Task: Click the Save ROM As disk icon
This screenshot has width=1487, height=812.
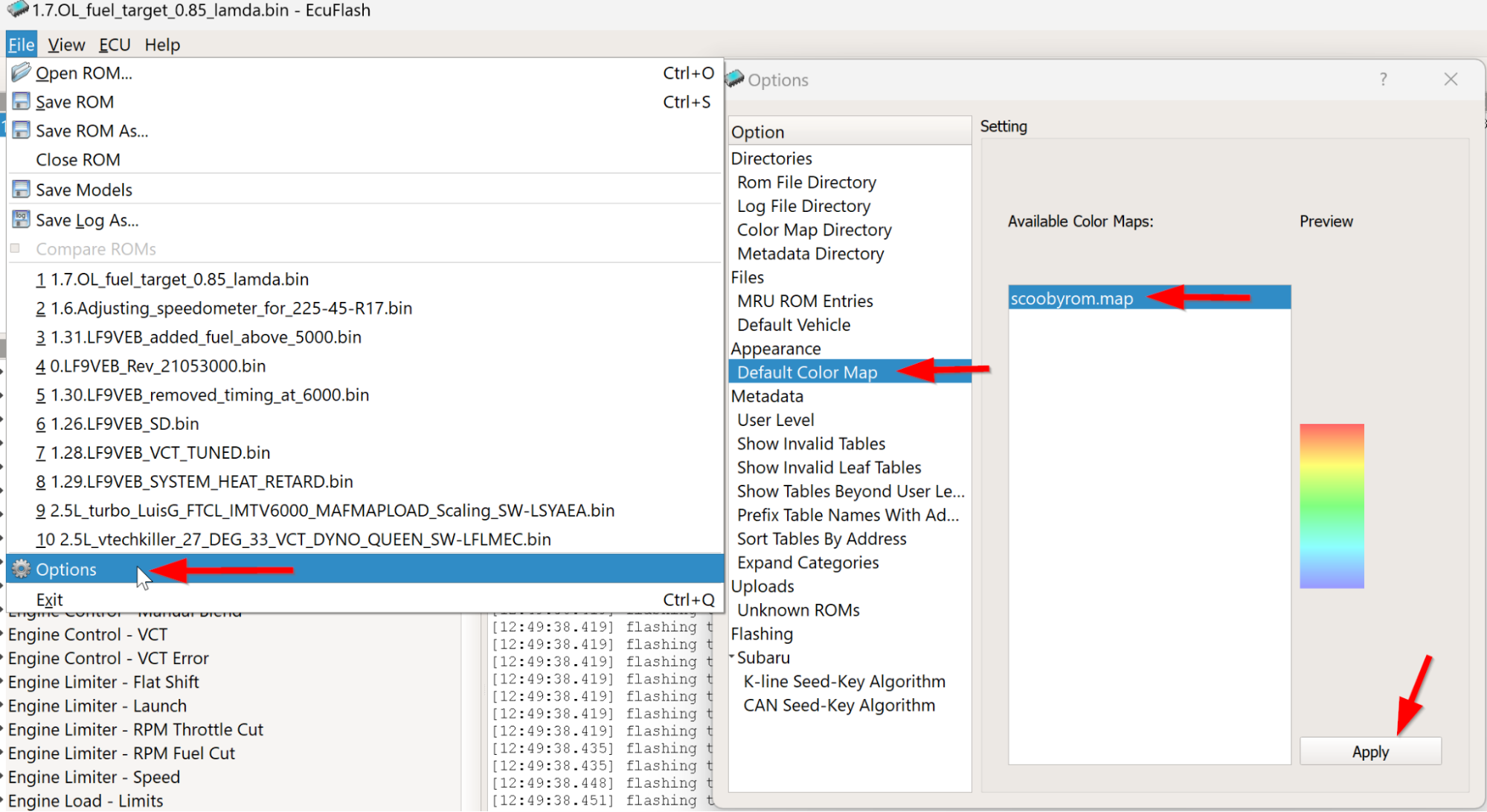Action: click(x=21, y=130)
